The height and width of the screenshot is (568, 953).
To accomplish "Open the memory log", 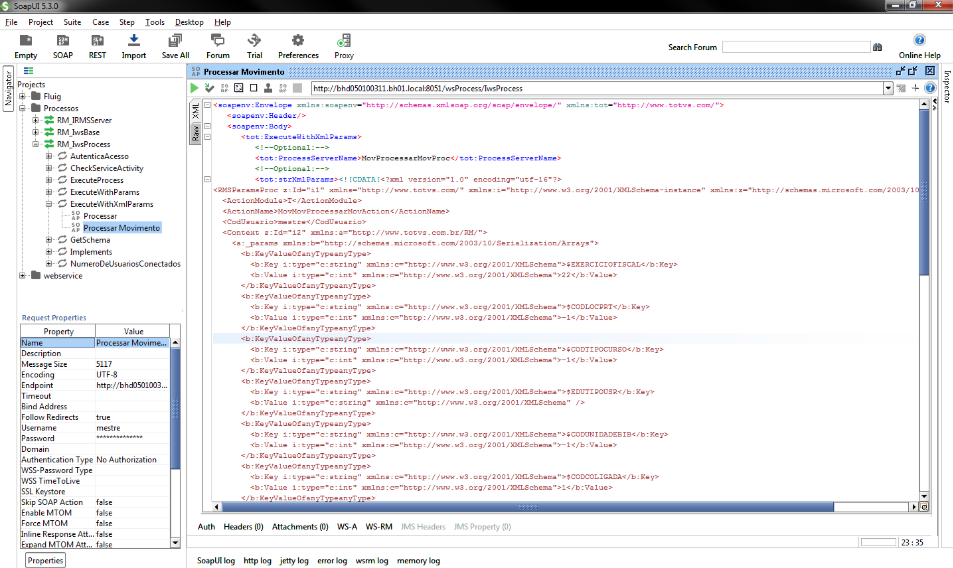I will click(418, 561).
